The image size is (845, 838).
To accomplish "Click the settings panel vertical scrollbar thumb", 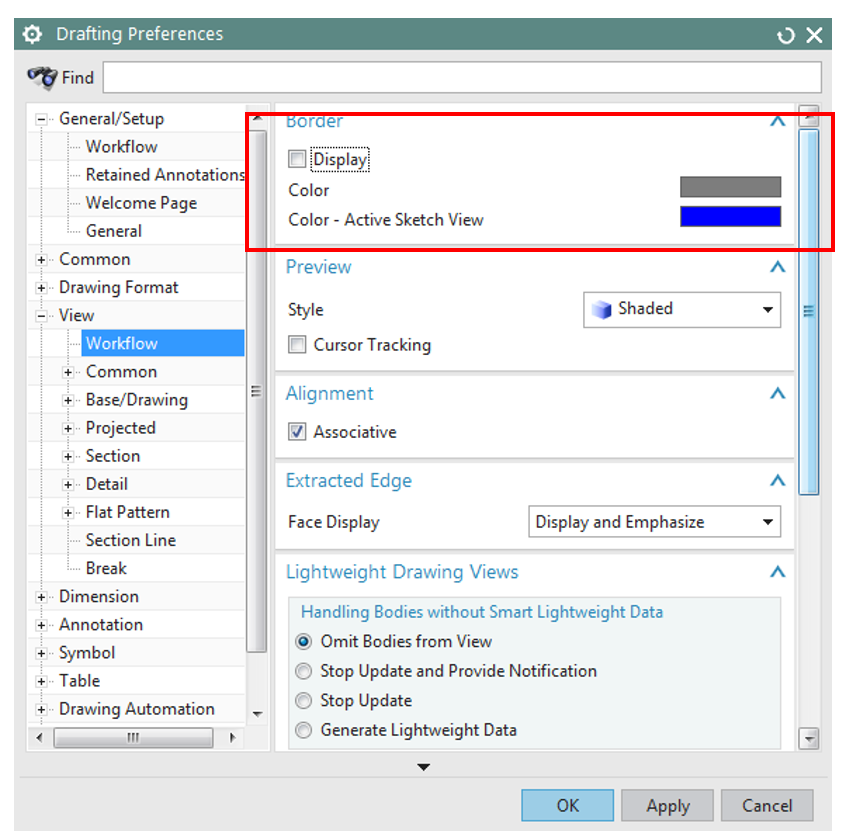I will 809,311.
